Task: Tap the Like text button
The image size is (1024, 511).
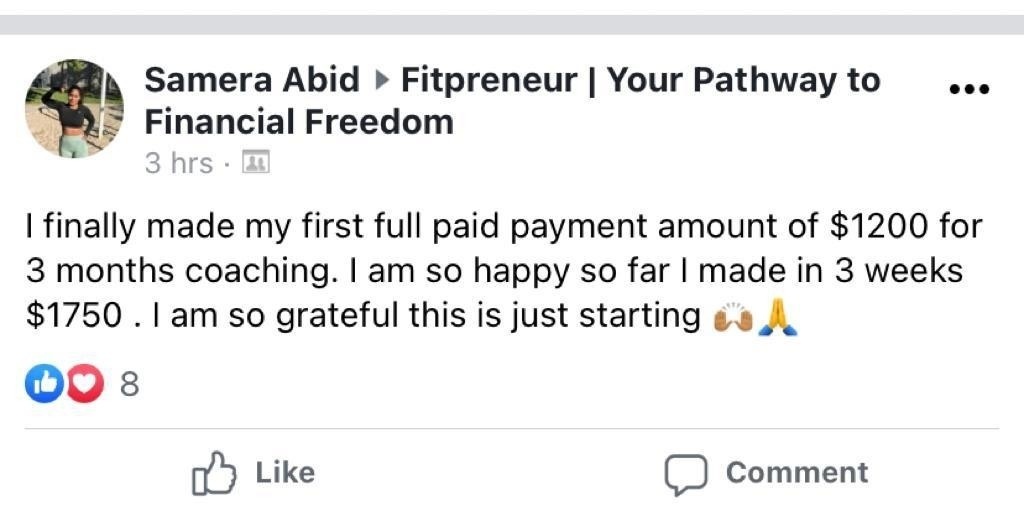Action: click(285, 472)
